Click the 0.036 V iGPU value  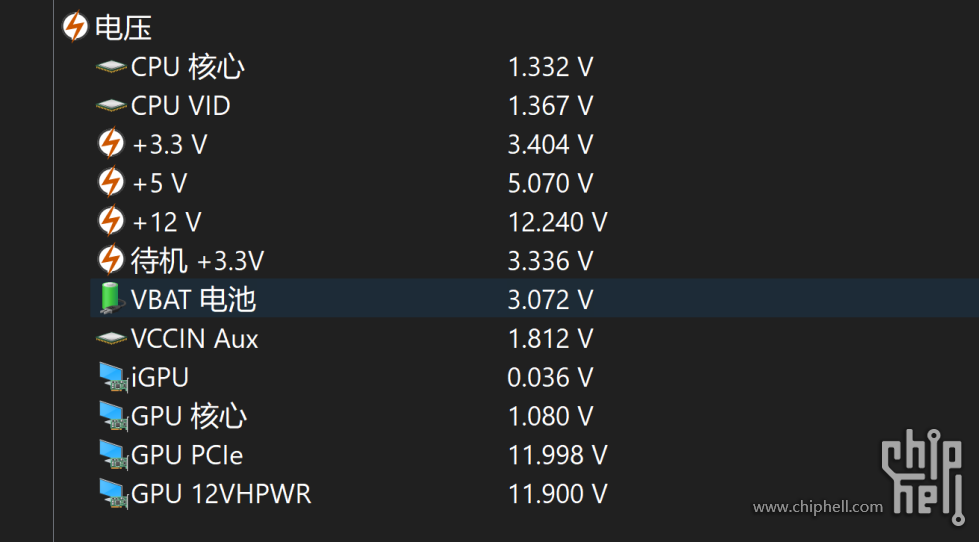[x=550, y=378]
